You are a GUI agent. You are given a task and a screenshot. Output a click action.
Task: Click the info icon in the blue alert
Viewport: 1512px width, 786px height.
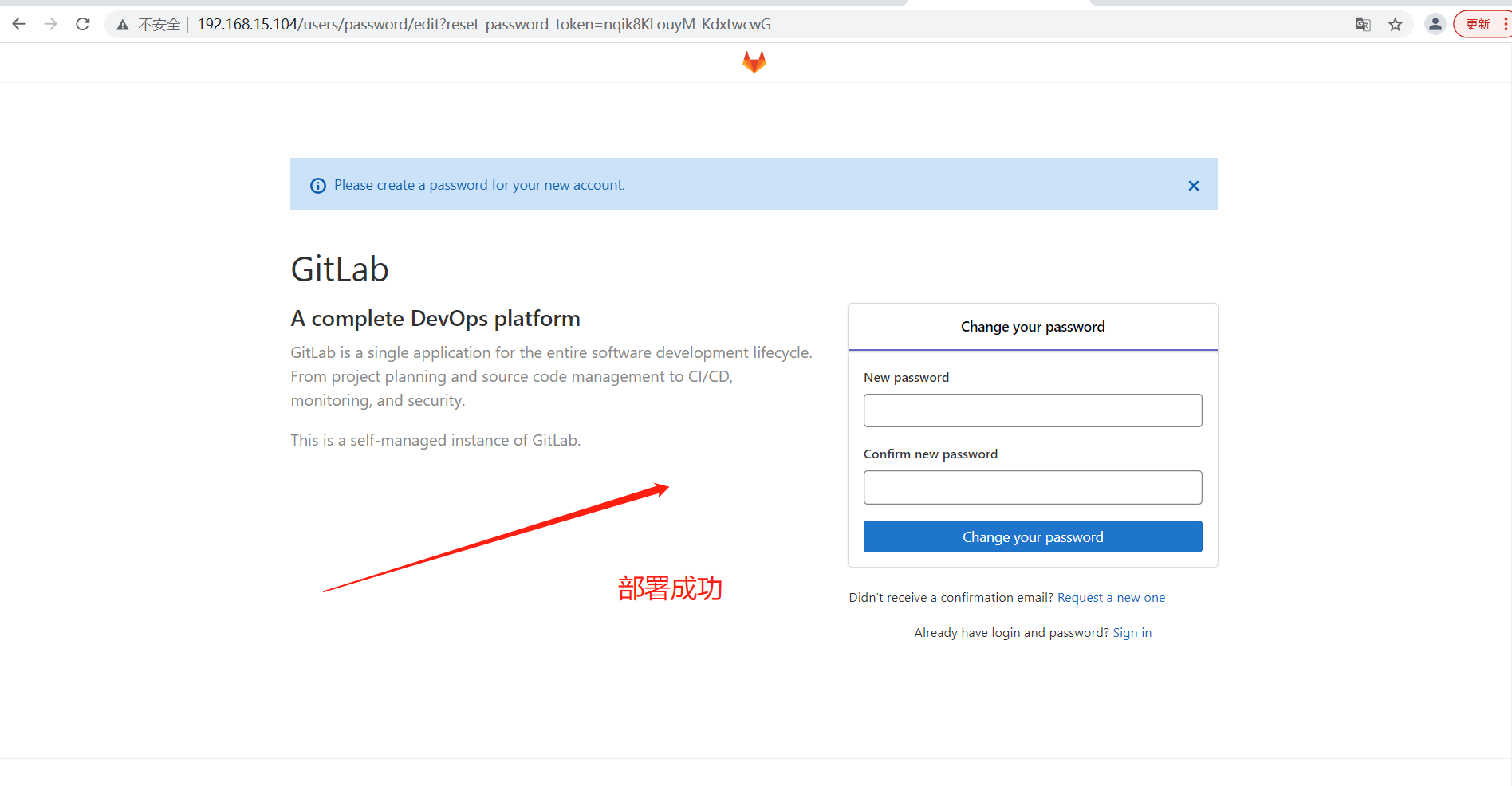318,186
